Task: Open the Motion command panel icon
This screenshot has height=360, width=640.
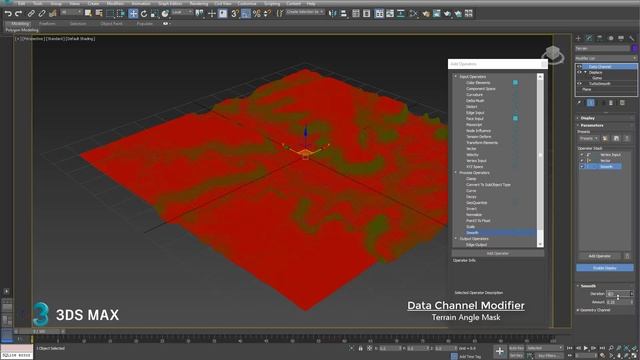Action: tap(611, 38)
